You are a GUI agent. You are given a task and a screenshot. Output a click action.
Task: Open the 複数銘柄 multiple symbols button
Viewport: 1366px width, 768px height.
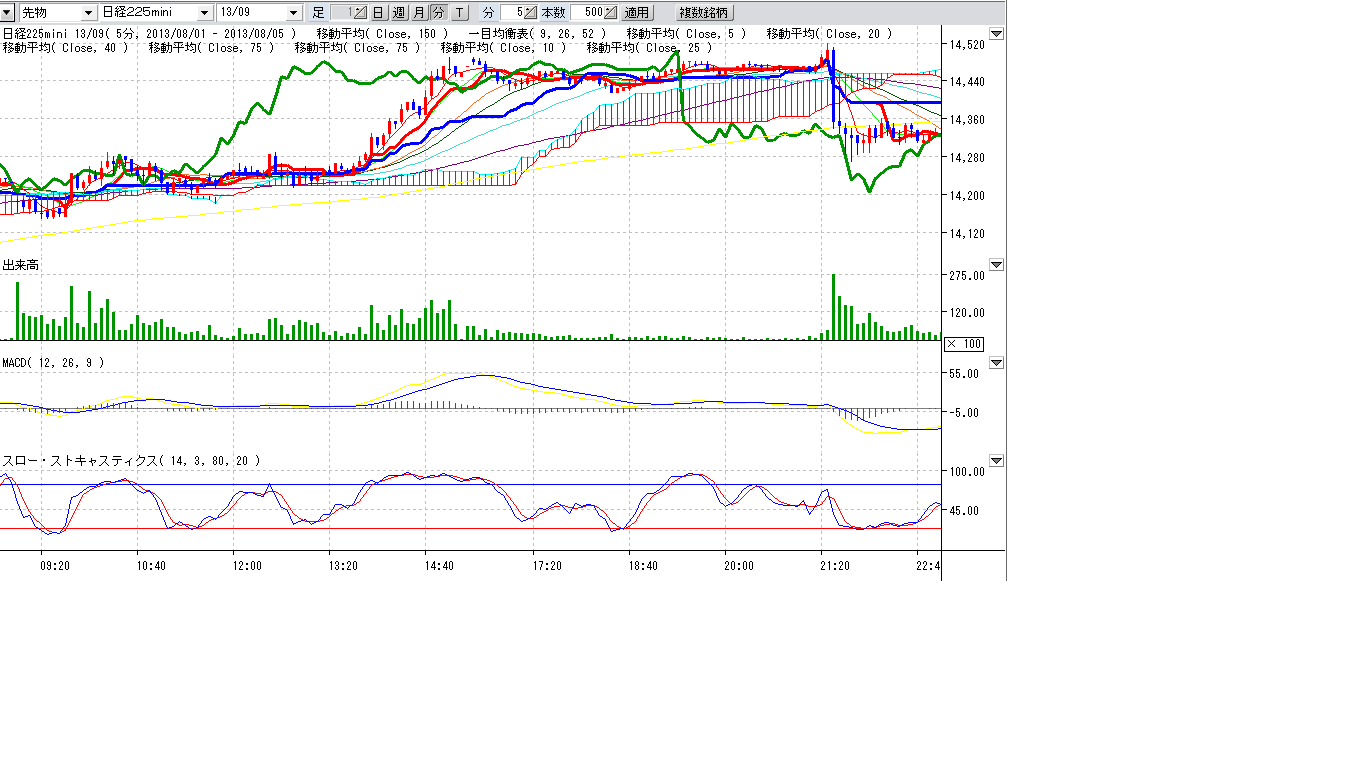coord(705,13)
